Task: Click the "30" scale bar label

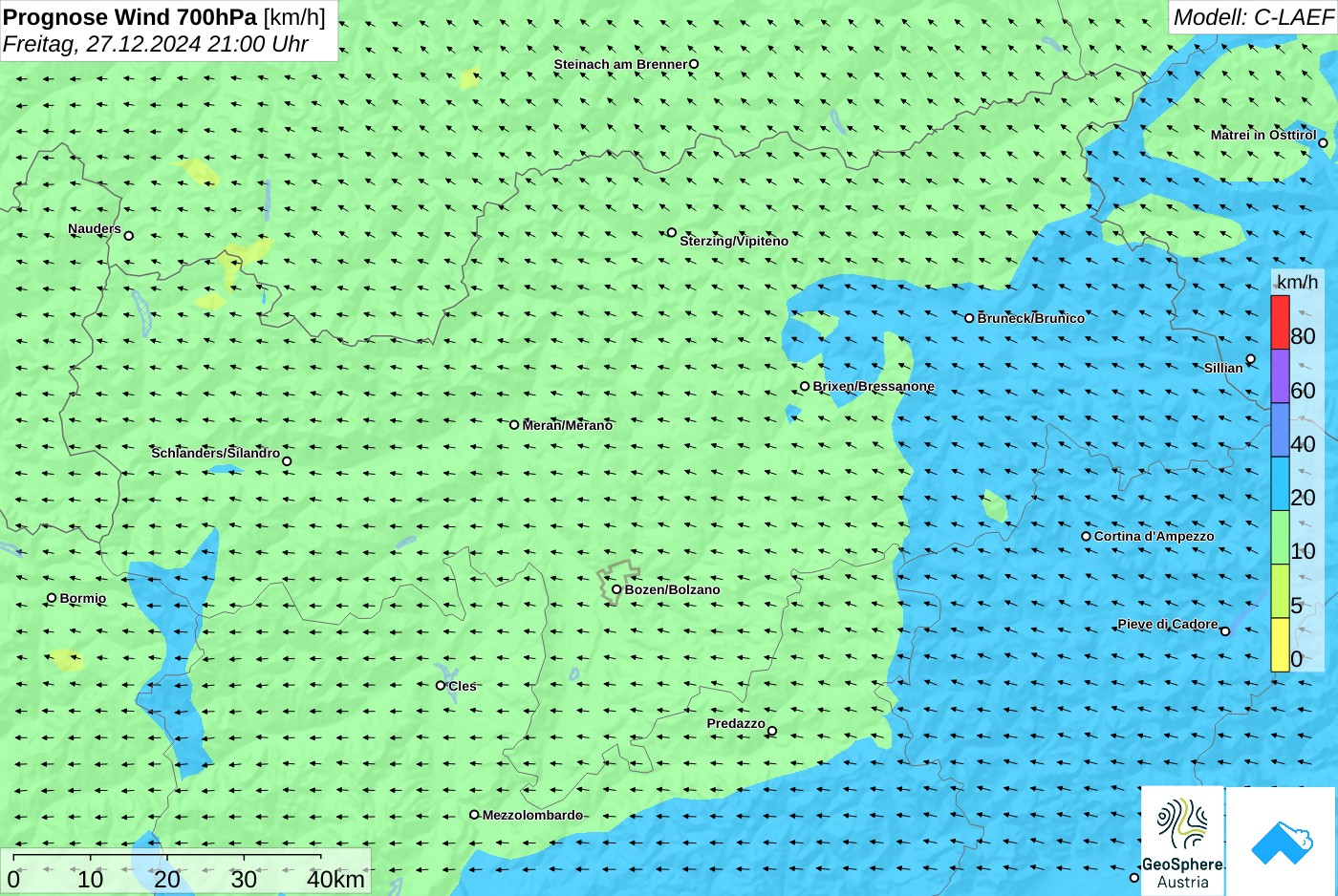Action: coord(244,879)
